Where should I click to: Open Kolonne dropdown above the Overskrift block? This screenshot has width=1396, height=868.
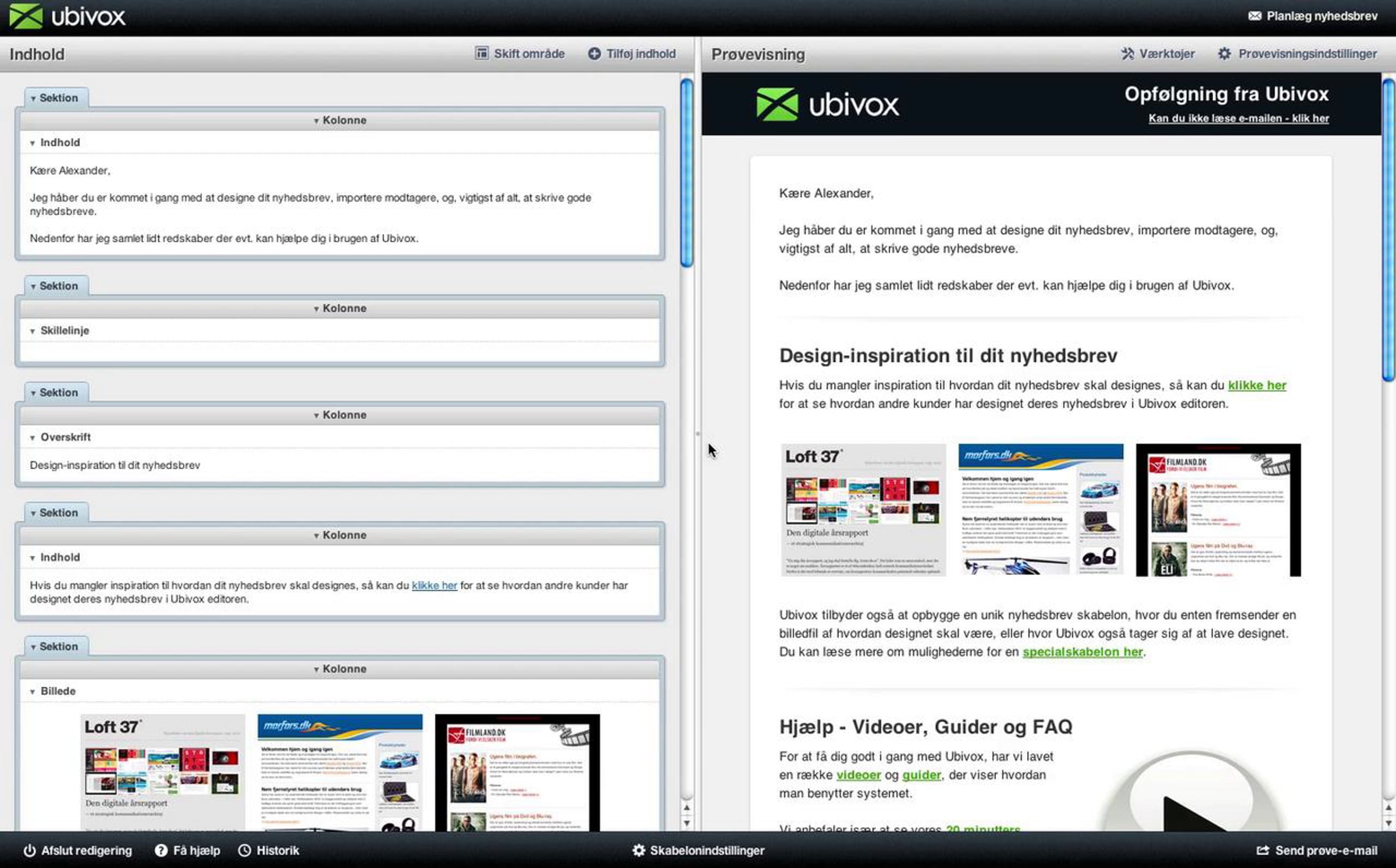340,415
